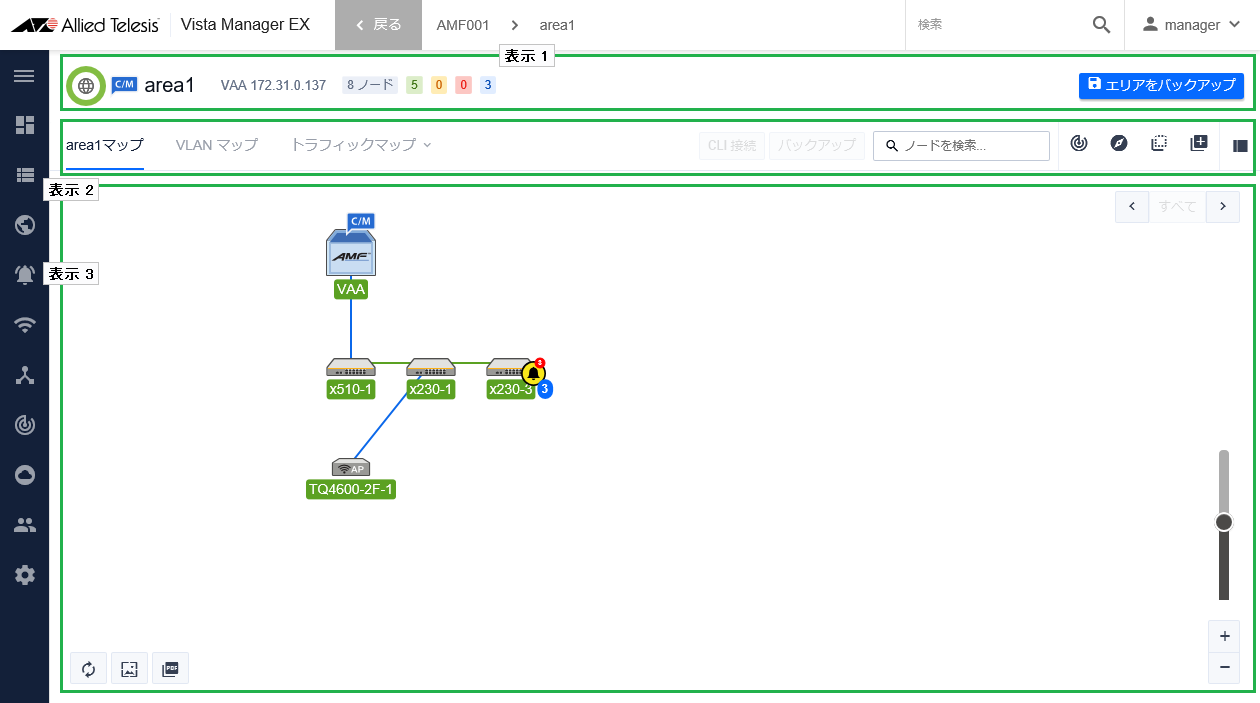Click the CLI 接続 button

point(732,145)
